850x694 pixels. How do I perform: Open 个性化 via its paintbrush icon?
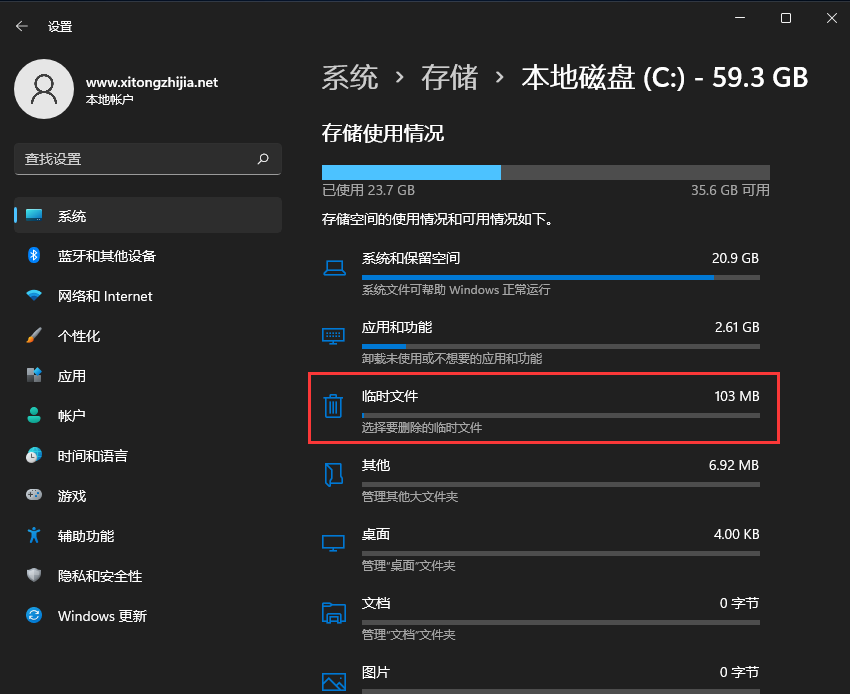click(33, 336)
